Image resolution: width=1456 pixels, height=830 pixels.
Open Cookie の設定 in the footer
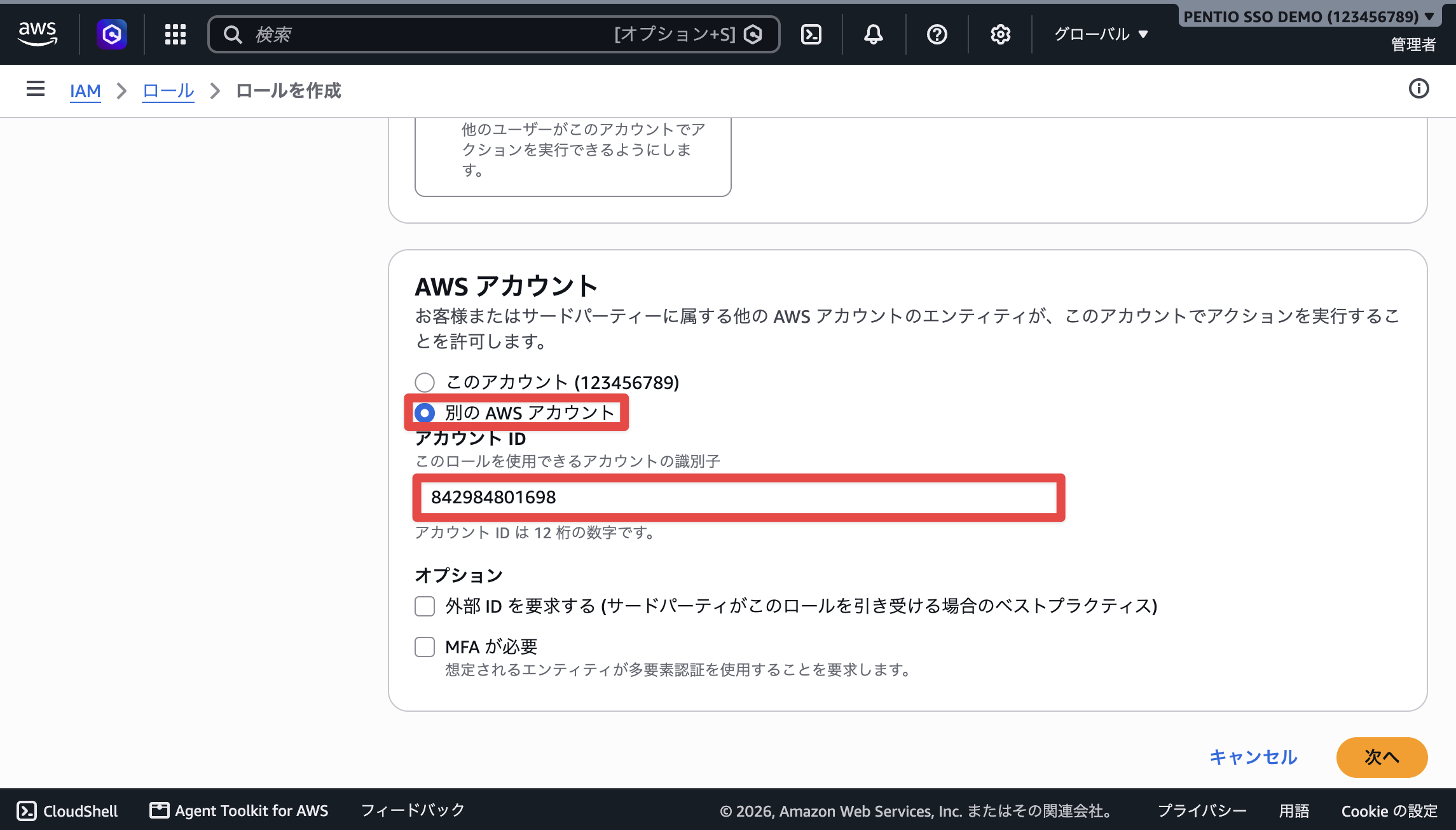[1389, 811]
